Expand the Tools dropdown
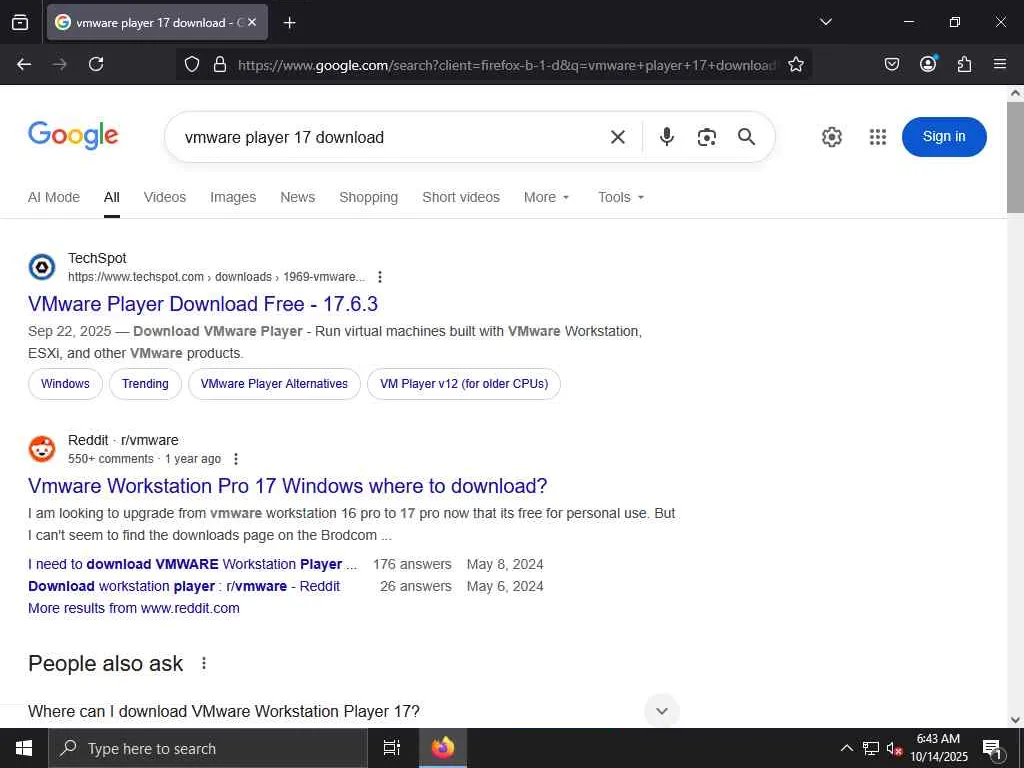 point(621,197)
